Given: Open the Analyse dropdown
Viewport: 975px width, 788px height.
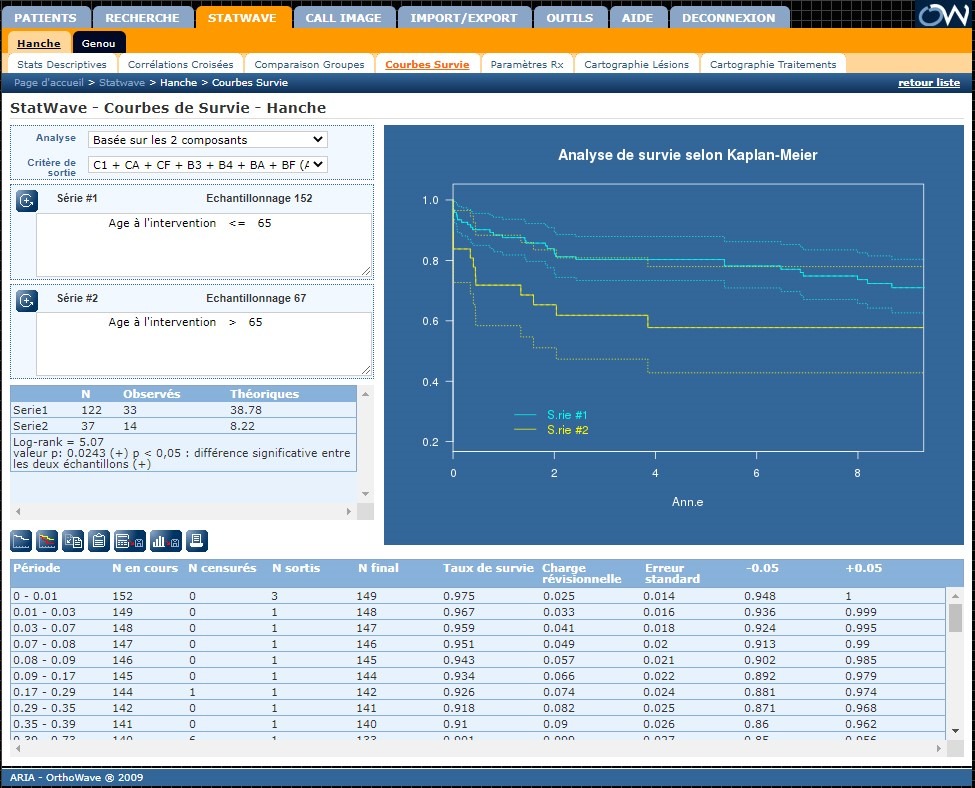Looking at the screenshot, I should pos(208,140).
